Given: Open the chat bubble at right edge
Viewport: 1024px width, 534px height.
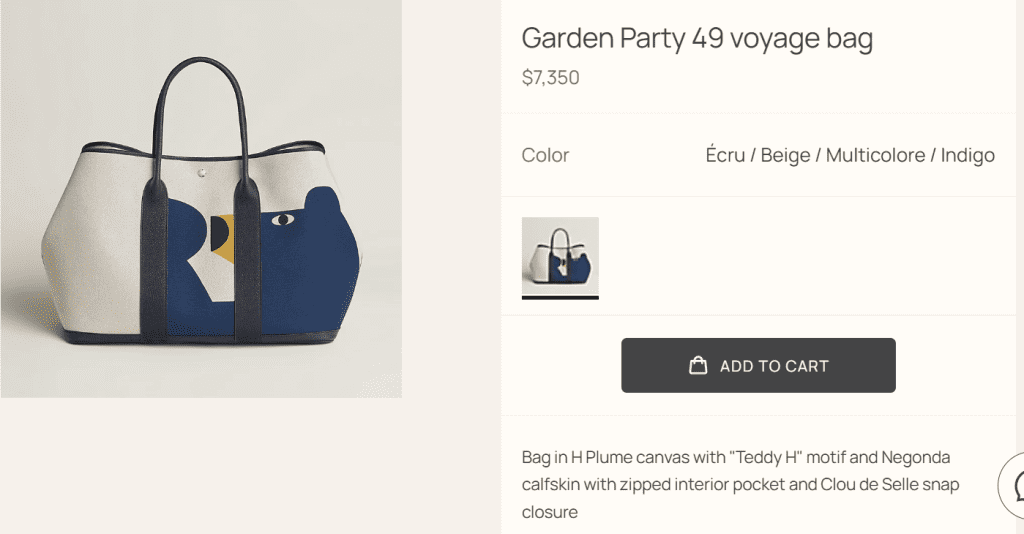Looking at the screenshot, I should click(x=1014, y=486).
